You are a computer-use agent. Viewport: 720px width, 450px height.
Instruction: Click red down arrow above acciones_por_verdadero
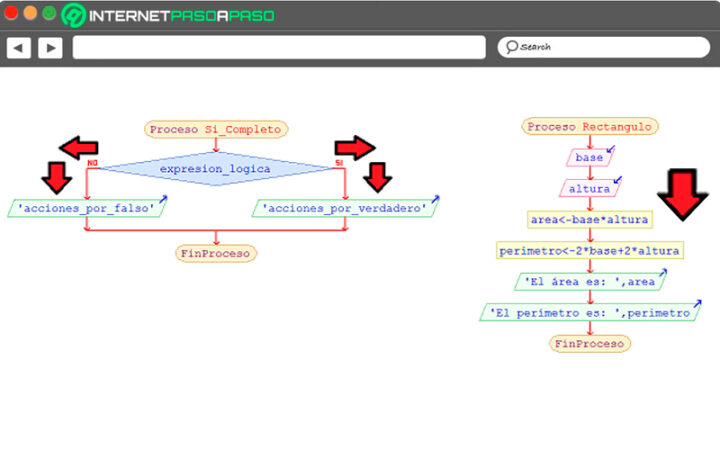(377, 176)
